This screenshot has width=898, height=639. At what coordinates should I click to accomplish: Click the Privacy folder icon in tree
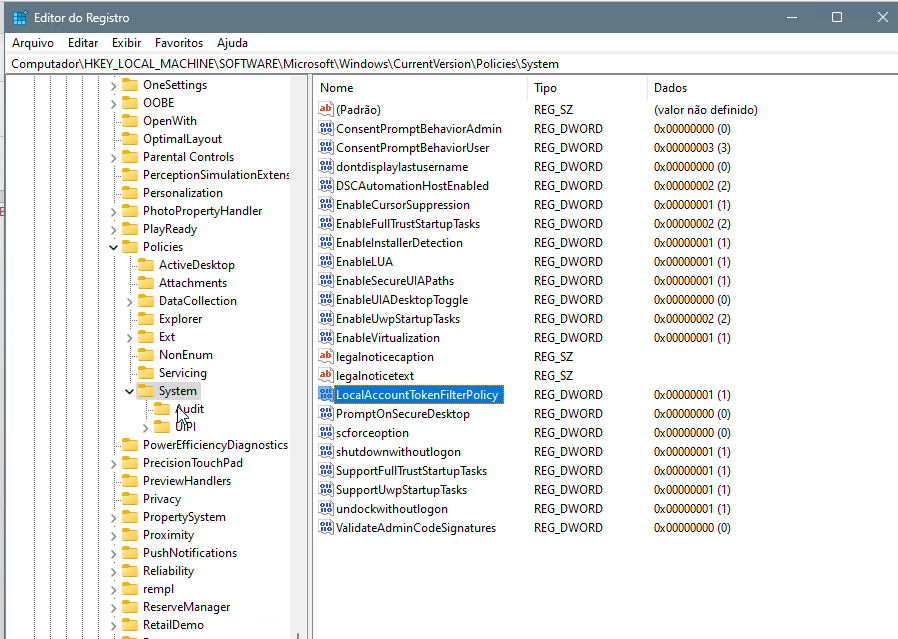130,499
